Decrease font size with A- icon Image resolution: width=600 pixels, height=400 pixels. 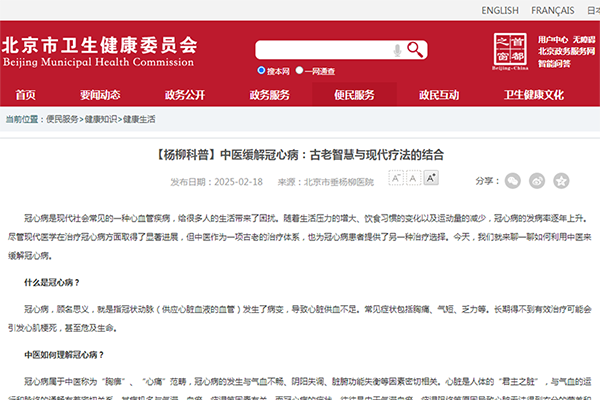[x=396, y=178]
